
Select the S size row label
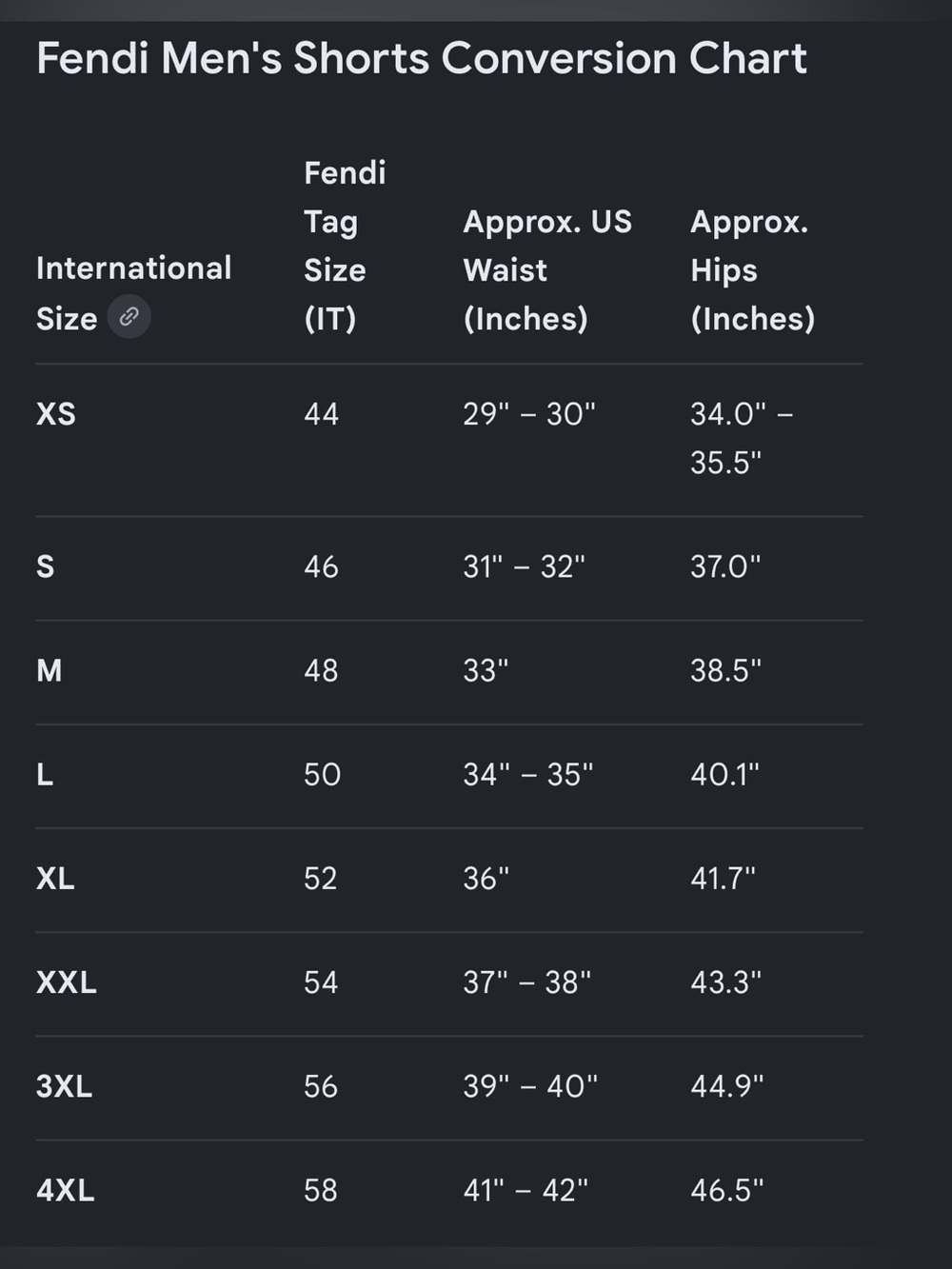point(46,566)
